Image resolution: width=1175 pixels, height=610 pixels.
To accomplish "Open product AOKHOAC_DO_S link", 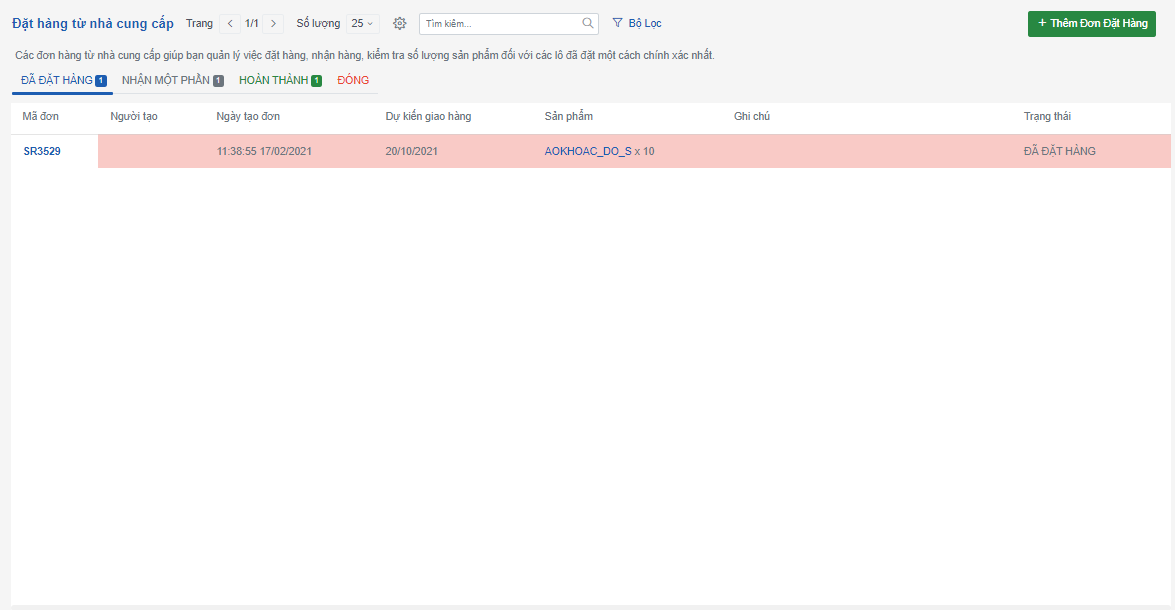I will [x=588, y=152].
